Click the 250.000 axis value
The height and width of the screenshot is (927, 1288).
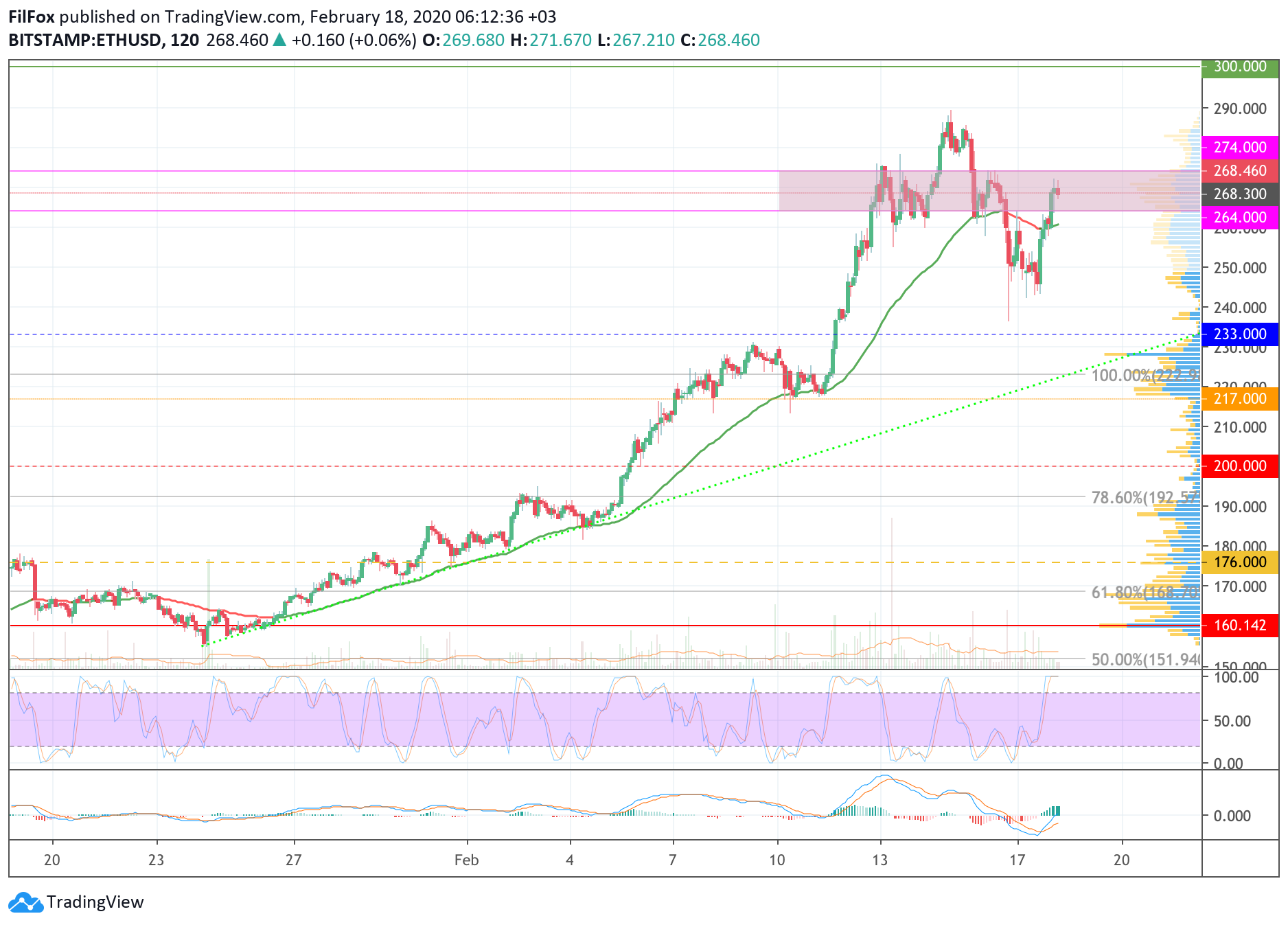[x=1240, y=268]
